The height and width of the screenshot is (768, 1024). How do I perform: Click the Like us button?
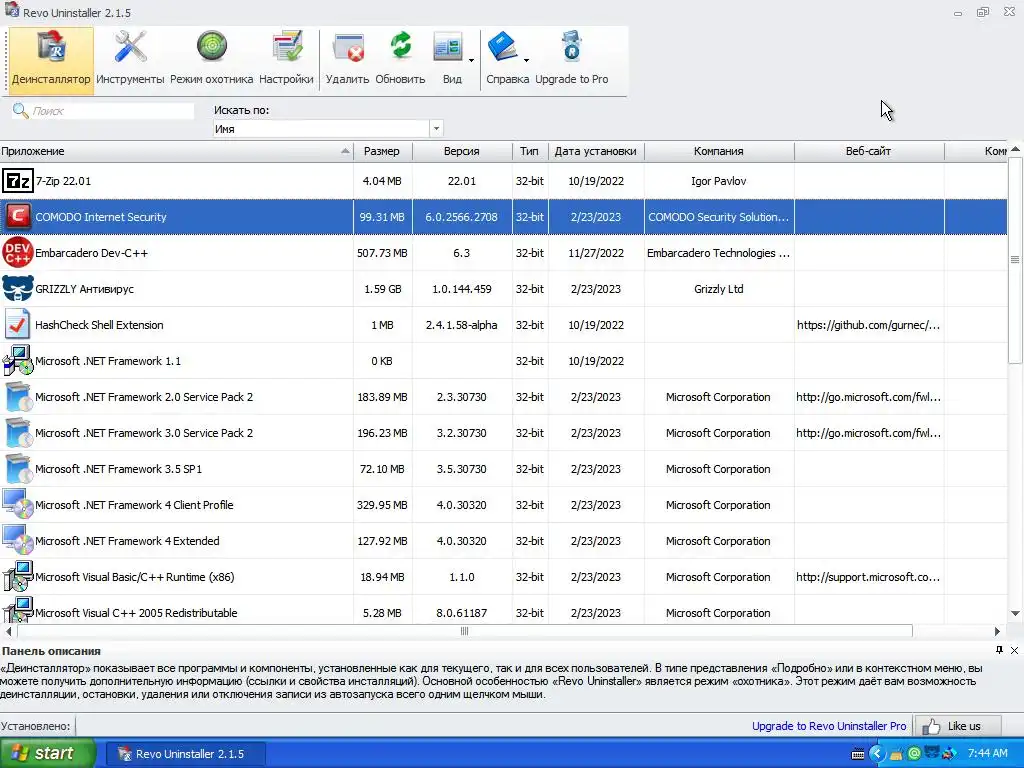957,726
